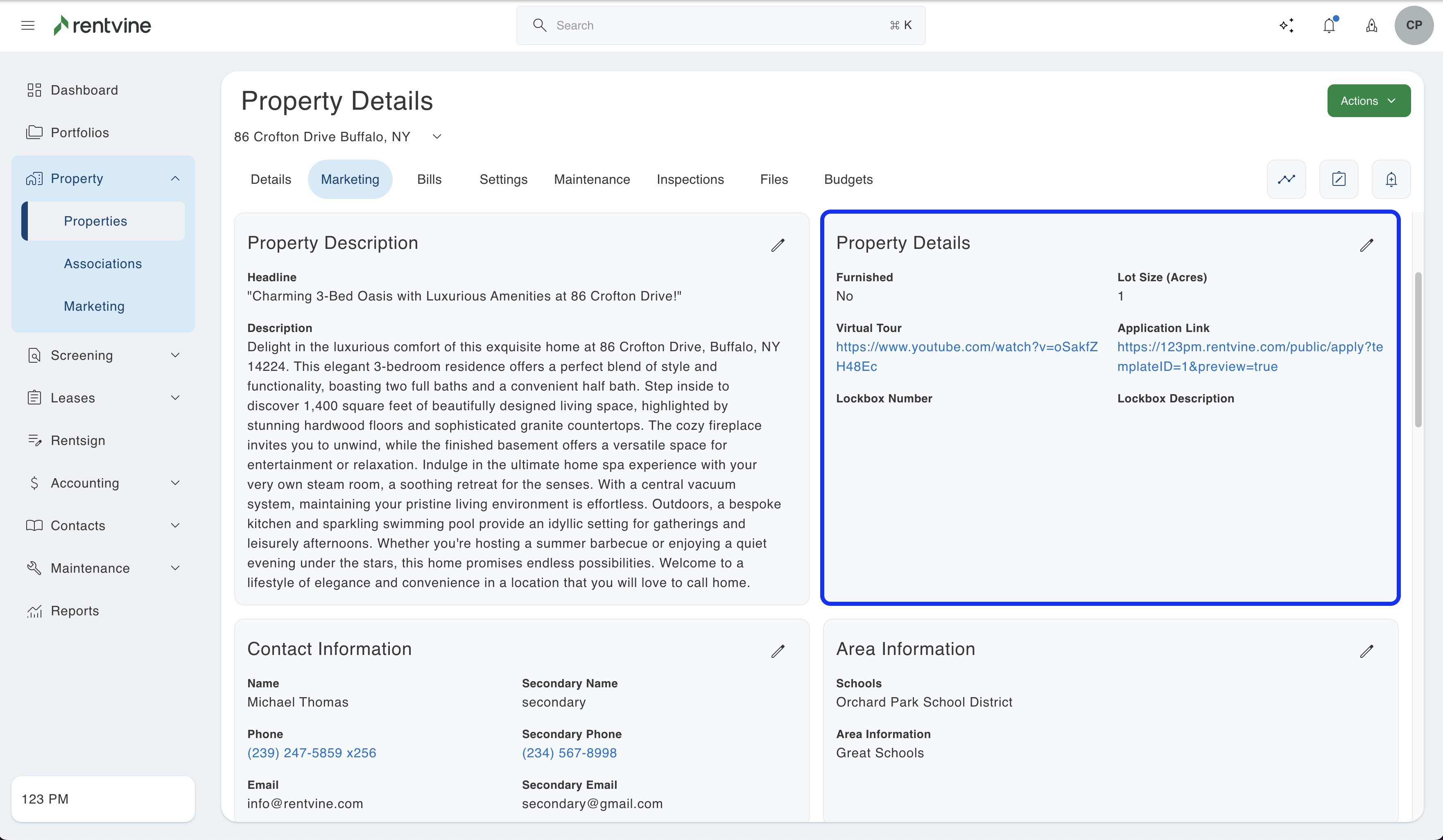Switch to the Budgets tab
The width and height of the screenshot is (1443, 840).
(848, 179)
